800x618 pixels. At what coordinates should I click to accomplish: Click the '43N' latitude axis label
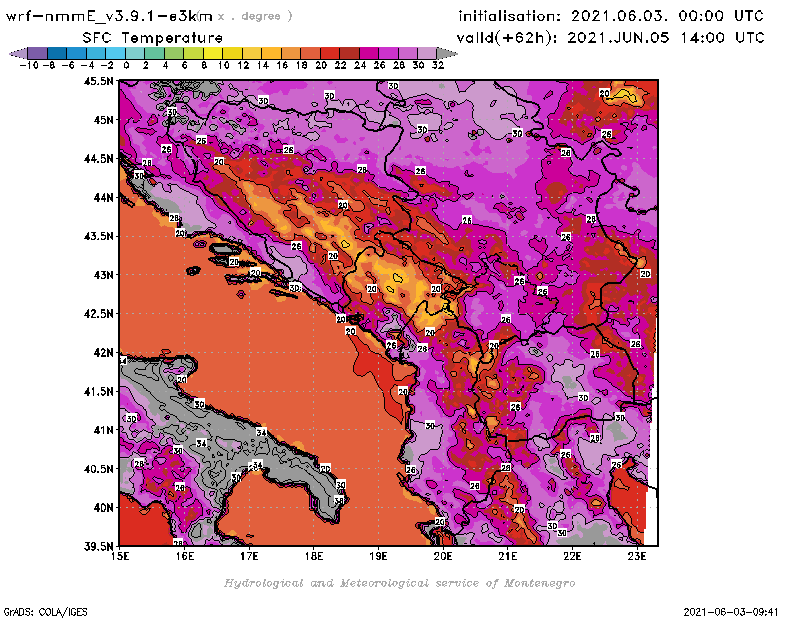(x=103, y=275)
